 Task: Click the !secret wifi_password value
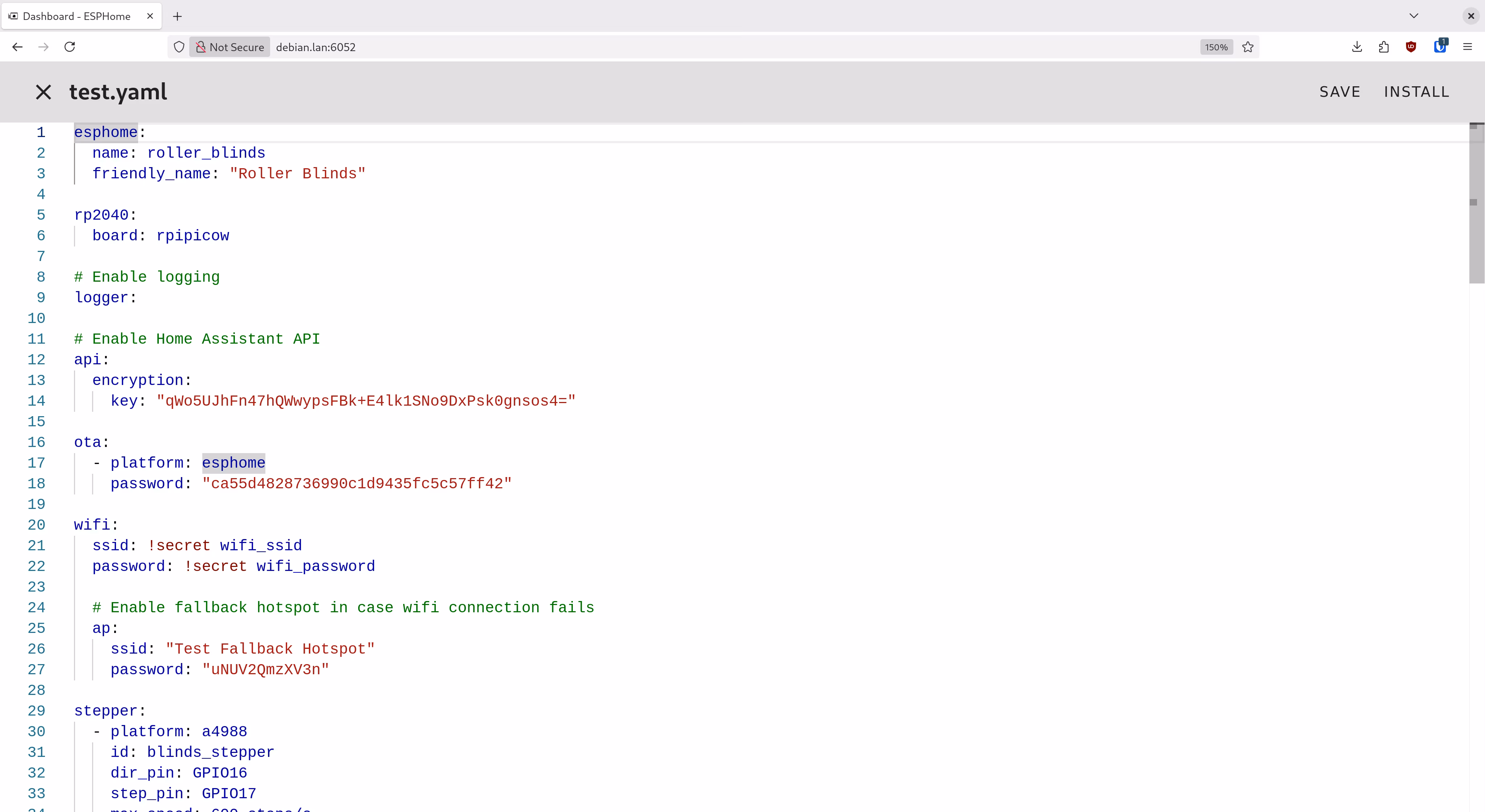tap(280, 567)
